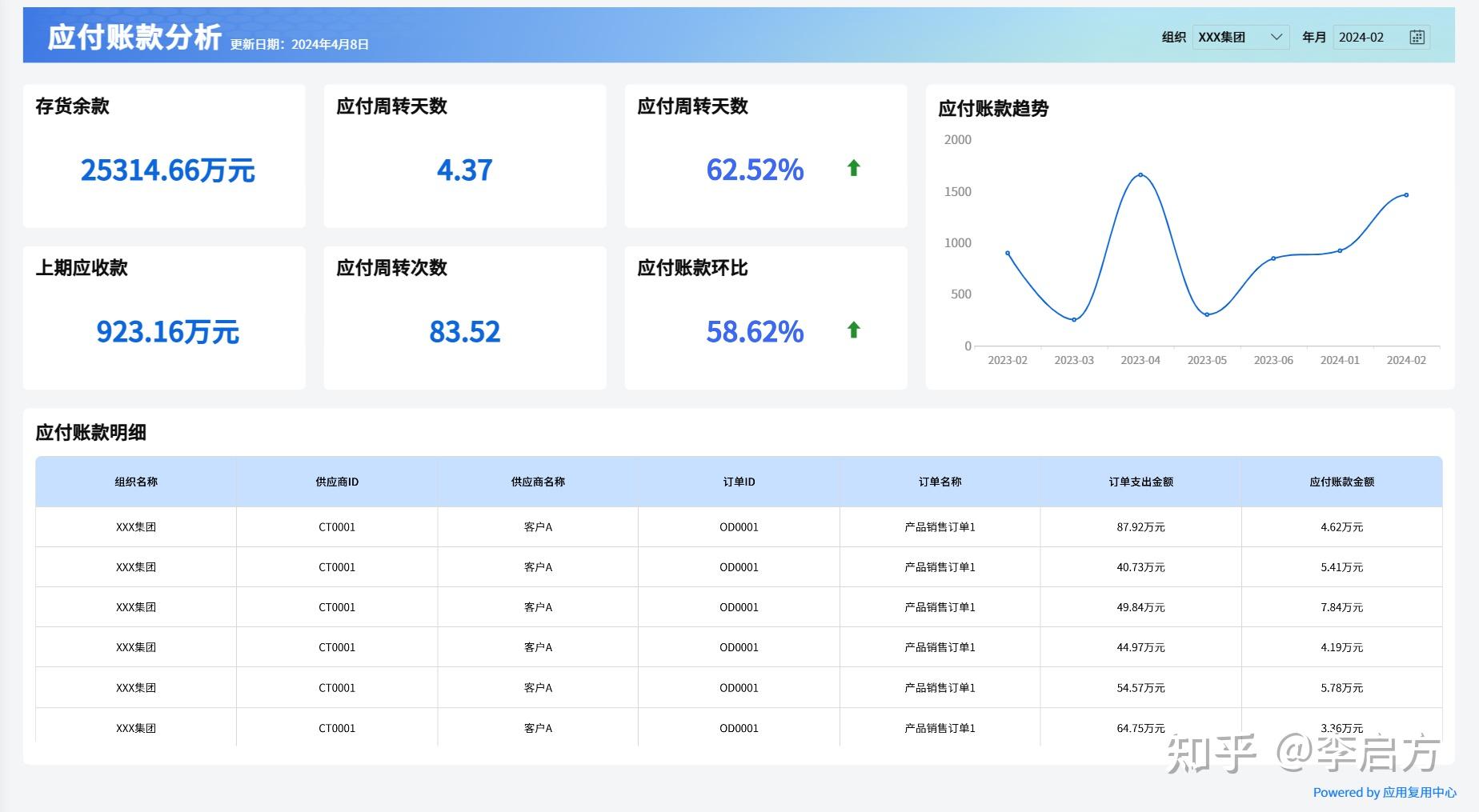Click the 存货余款 card title

click(72, 106)
